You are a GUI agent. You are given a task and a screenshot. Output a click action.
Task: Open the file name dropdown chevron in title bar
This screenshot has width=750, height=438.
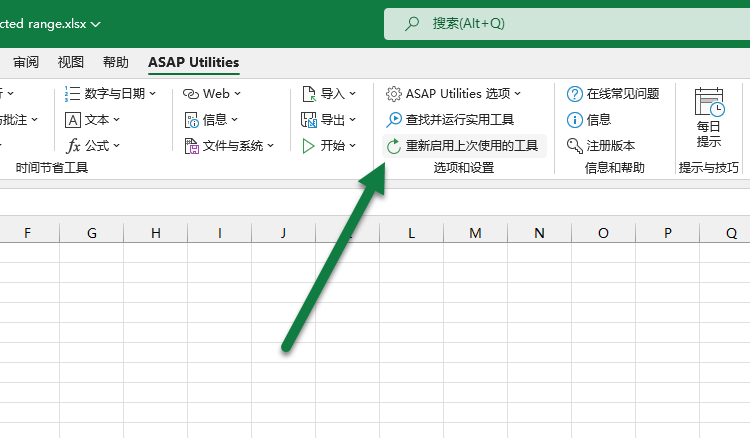click(96, 24)
